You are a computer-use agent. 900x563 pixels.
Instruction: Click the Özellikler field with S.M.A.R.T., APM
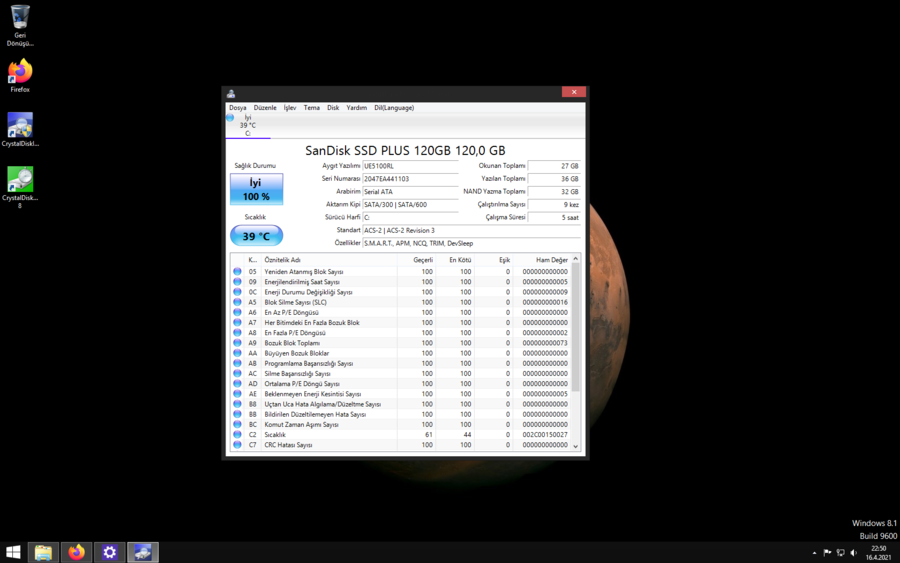[471, 243]
